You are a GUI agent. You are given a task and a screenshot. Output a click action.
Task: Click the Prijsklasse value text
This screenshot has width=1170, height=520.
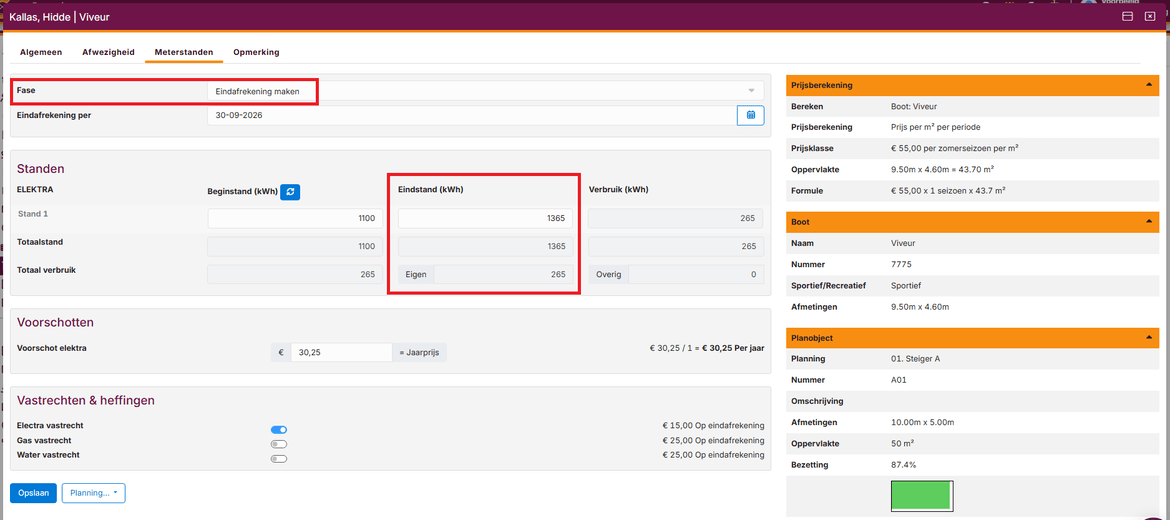coord(955,148)
